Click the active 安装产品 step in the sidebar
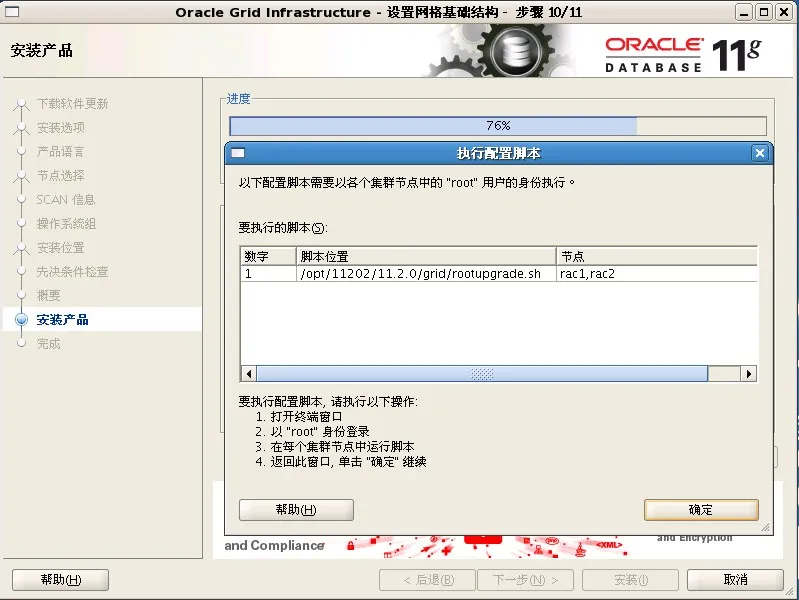799x600 pixels. (x=63, y=320)
